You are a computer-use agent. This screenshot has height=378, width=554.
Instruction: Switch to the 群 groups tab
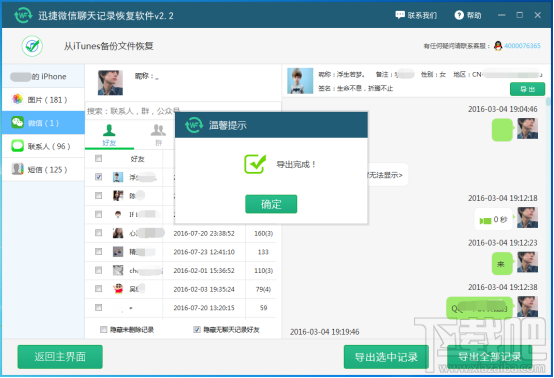point(158,135)
